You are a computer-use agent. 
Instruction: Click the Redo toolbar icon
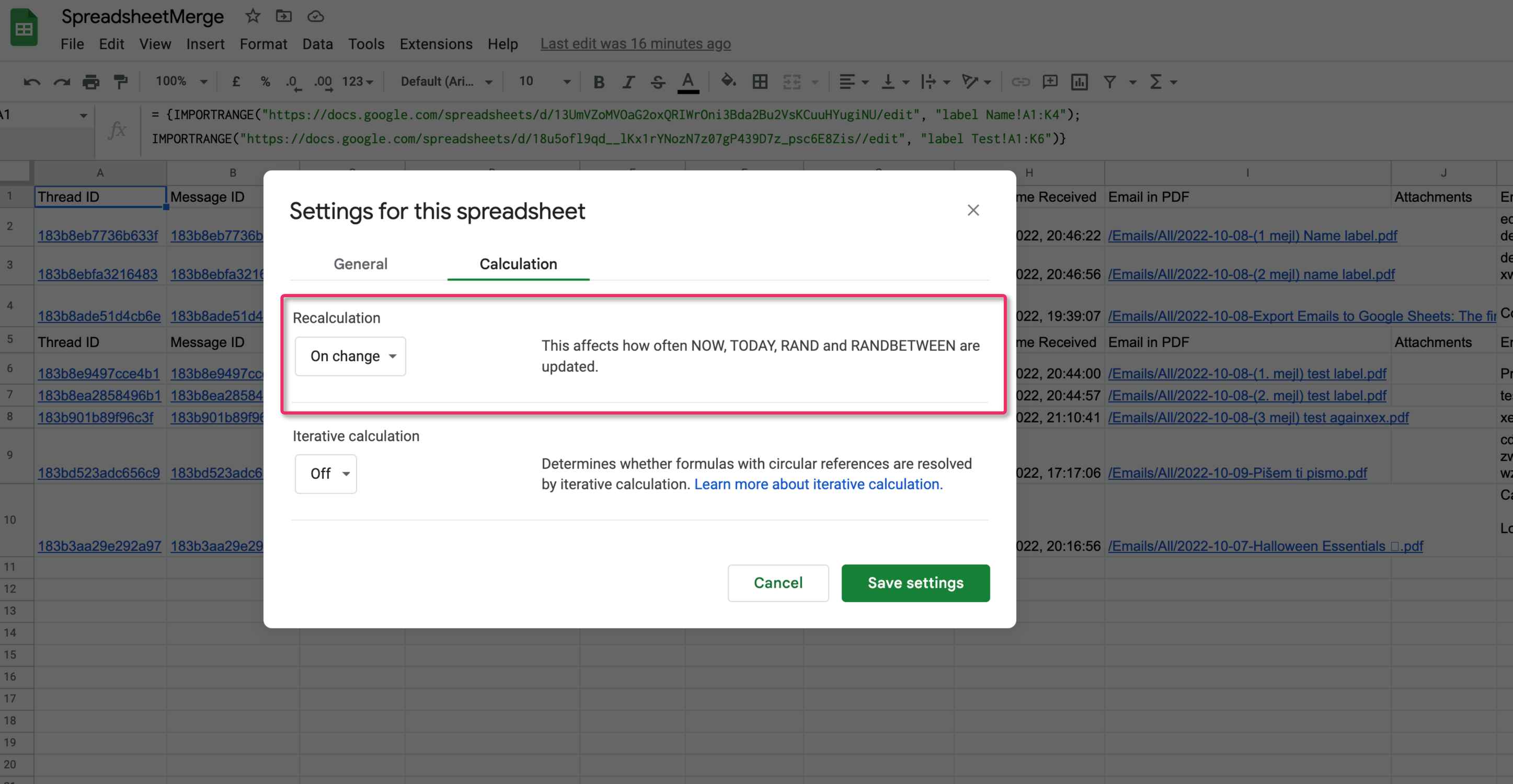(x=62, y=82)
